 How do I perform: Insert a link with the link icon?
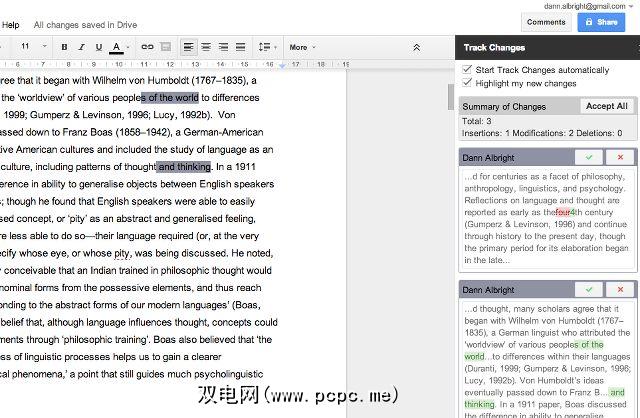(146, 47)
